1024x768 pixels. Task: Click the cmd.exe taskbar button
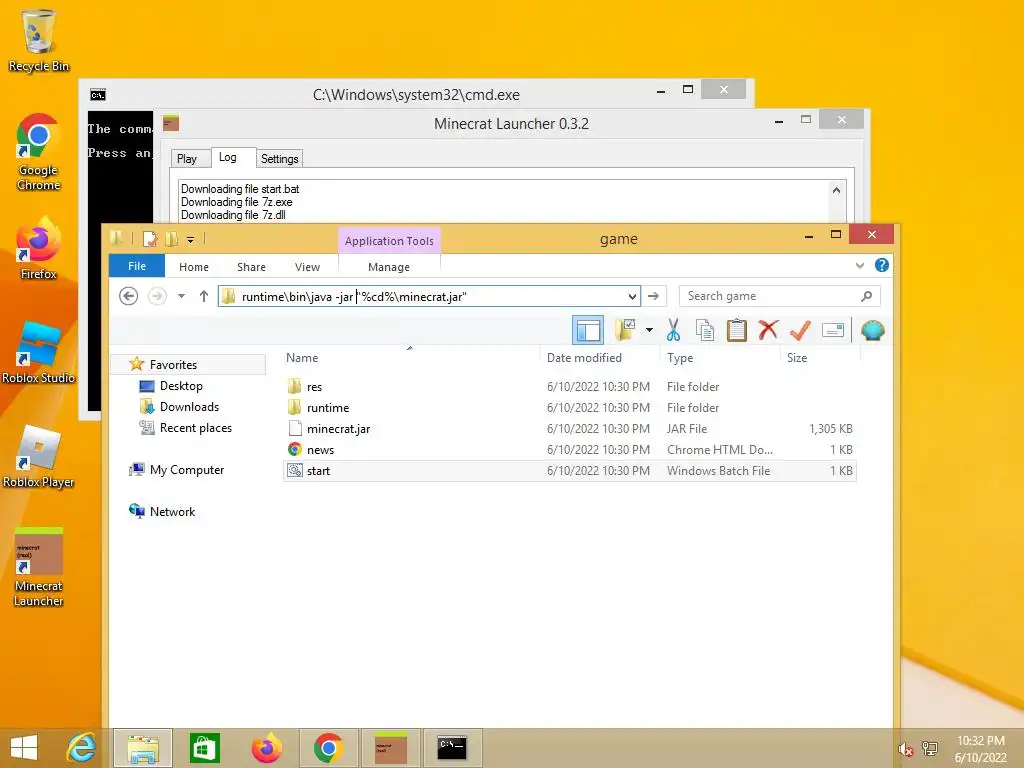[x=452, y=748]
